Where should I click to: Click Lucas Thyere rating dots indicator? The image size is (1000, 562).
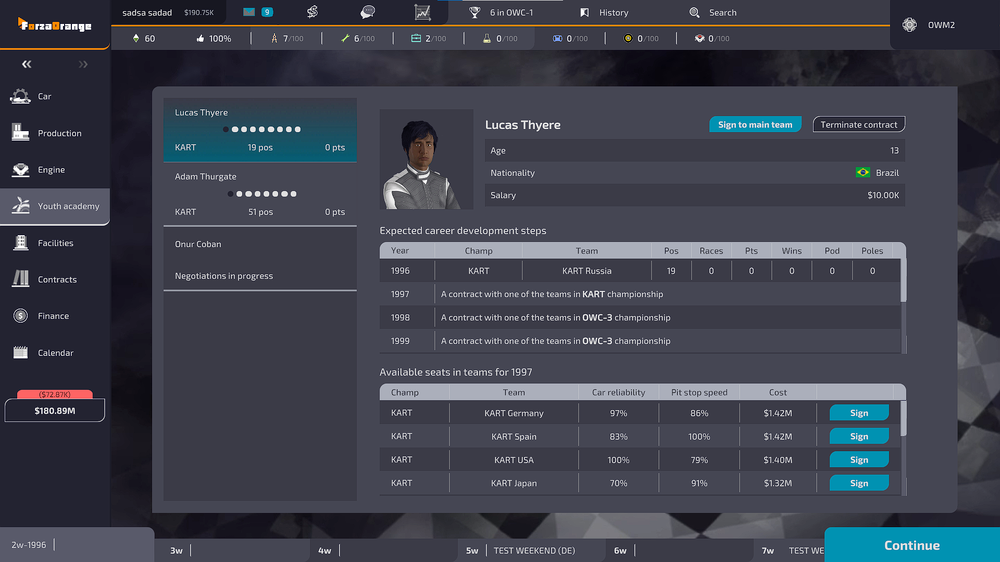click(261, 129)
